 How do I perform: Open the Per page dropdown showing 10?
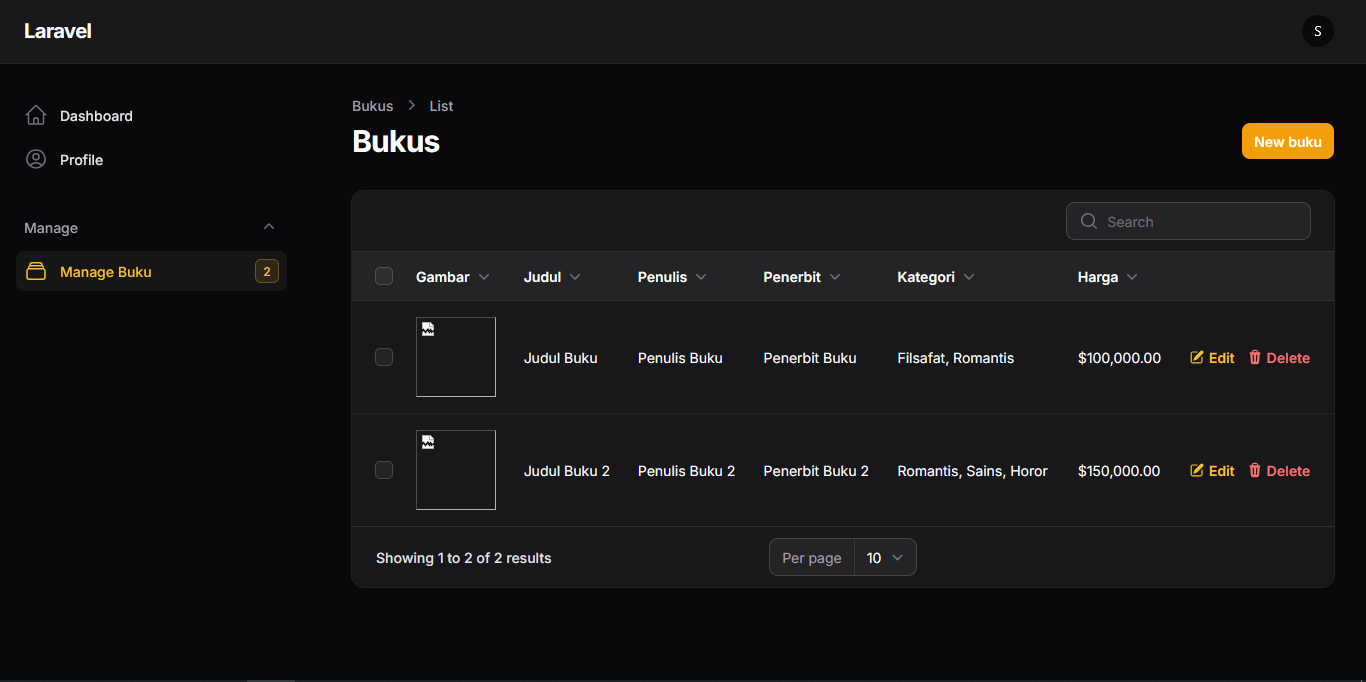tap(885, 558)
